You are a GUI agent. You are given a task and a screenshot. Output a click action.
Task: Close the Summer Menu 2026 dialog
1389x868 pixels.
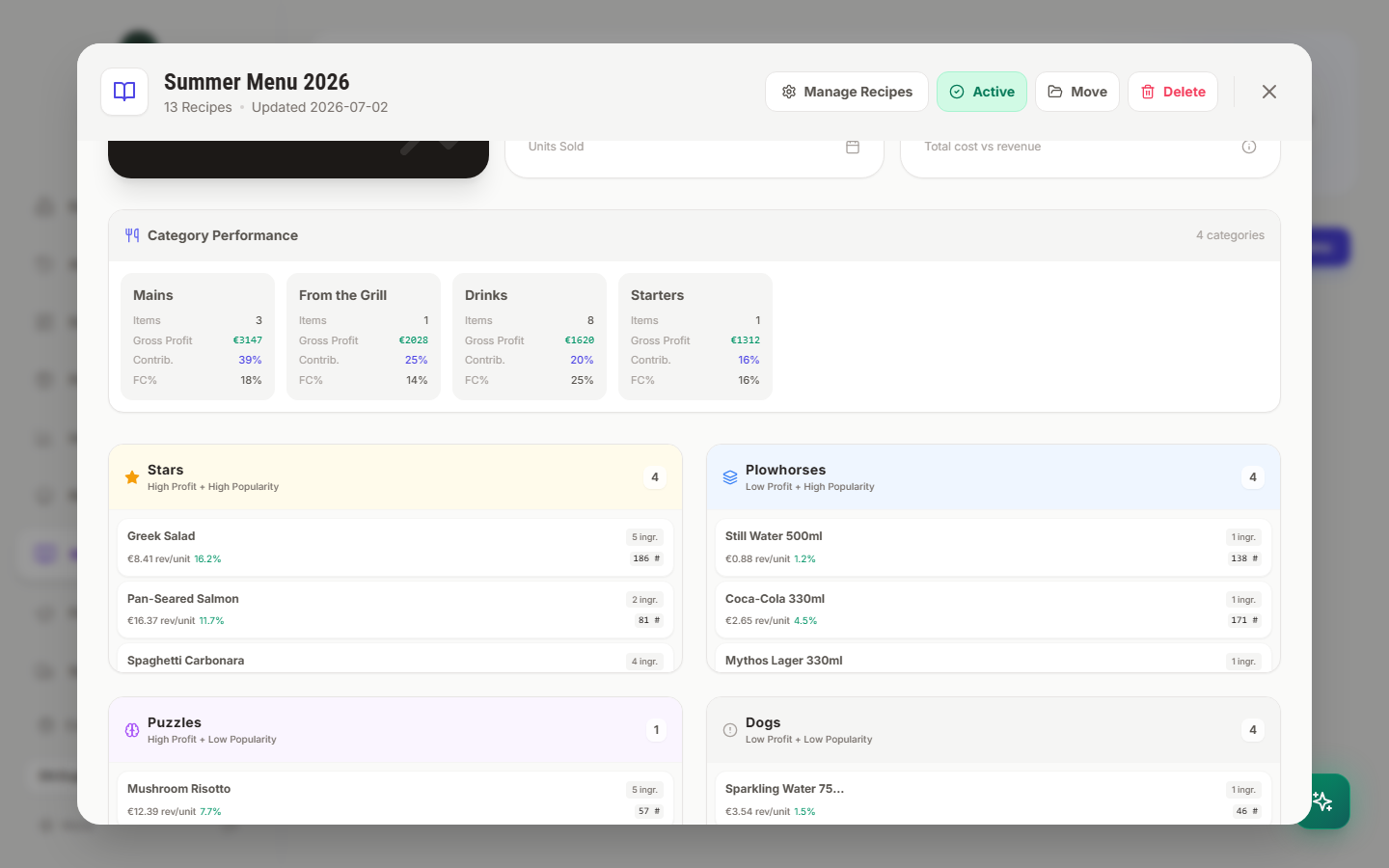coord(1269,92)
